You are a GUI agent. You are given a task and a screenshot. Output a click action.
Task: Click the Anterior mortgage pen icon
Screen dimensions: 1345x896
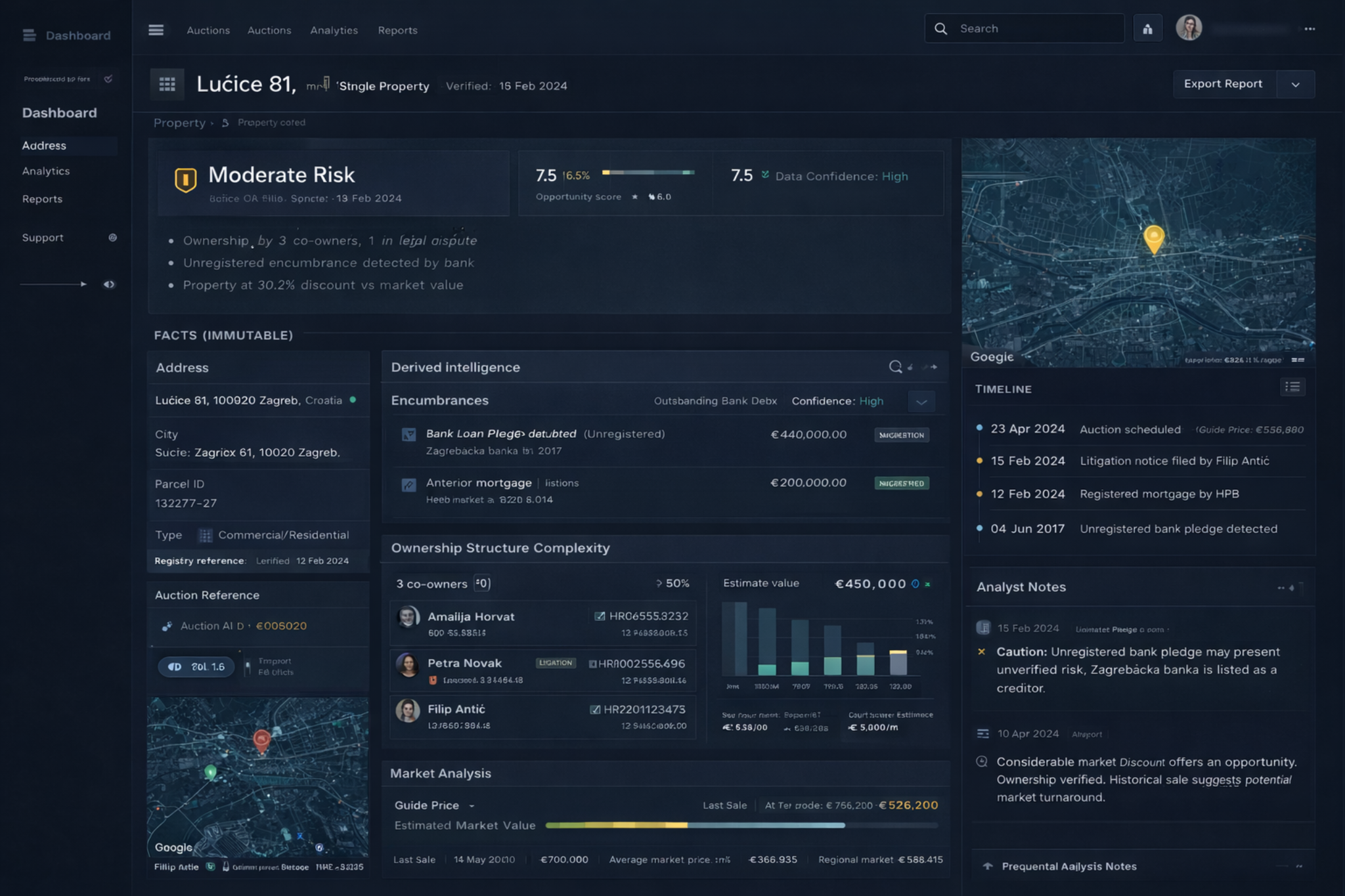[x=409, y=484]
